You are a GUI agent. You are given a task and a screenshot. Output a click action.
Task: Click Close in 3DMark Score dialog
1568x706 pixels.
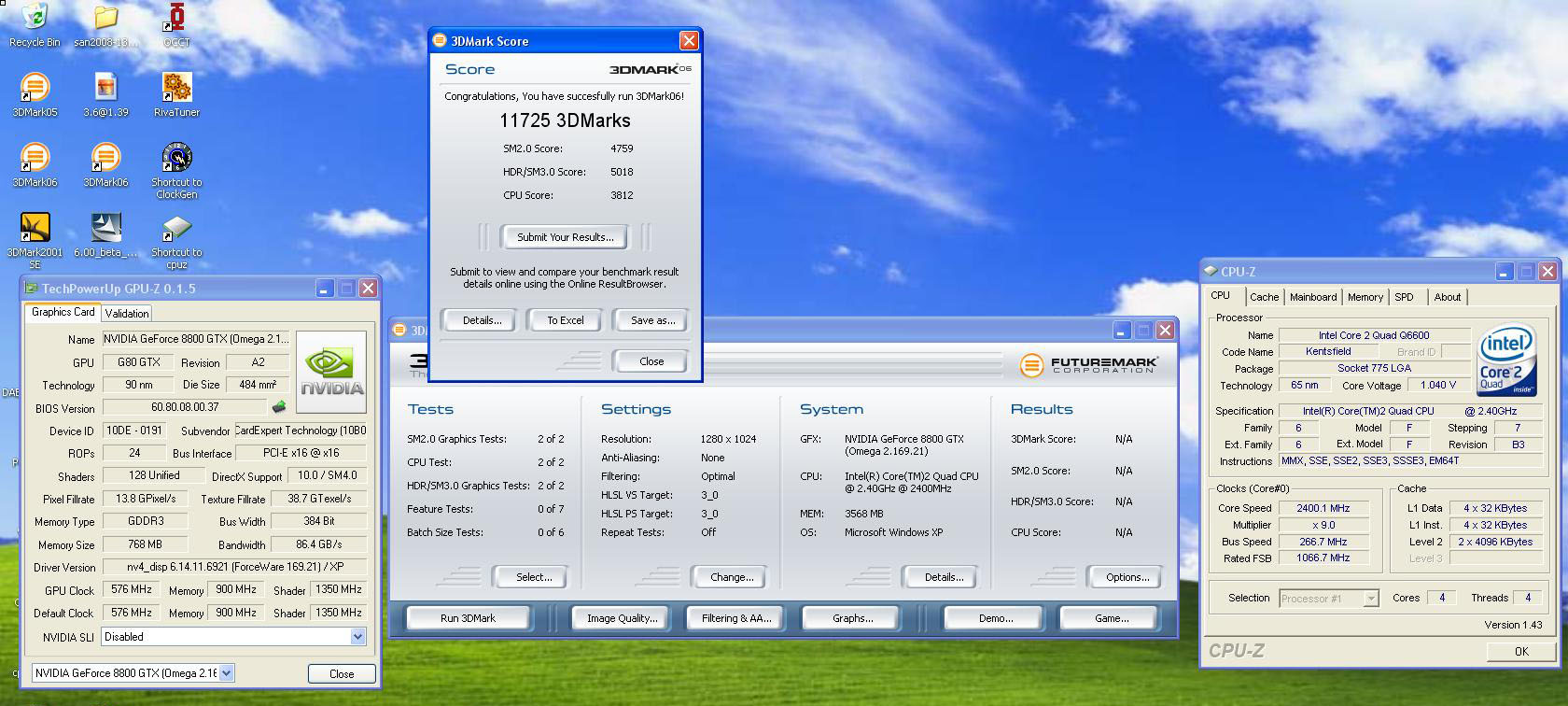tap(651, 361)
